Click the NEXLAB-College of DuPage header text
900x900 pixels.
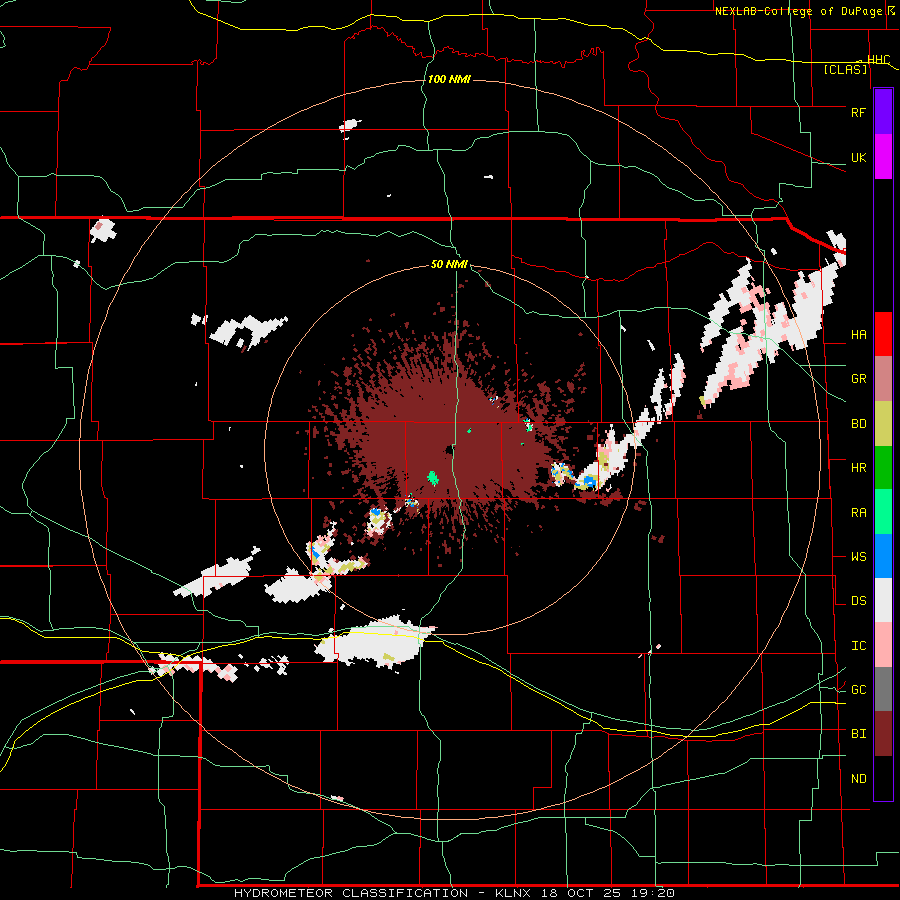coord(798,11)
